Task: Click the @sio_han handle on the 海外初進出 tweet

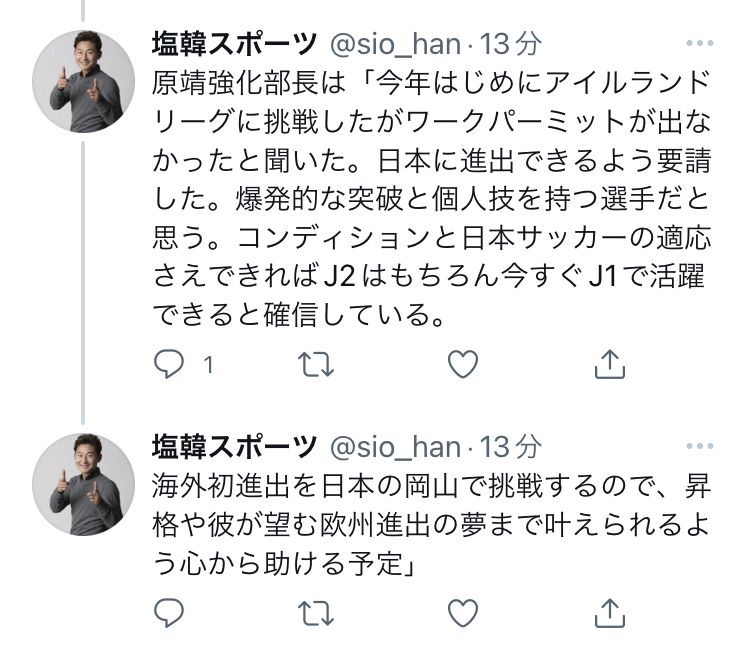Action: click(395, 447)
